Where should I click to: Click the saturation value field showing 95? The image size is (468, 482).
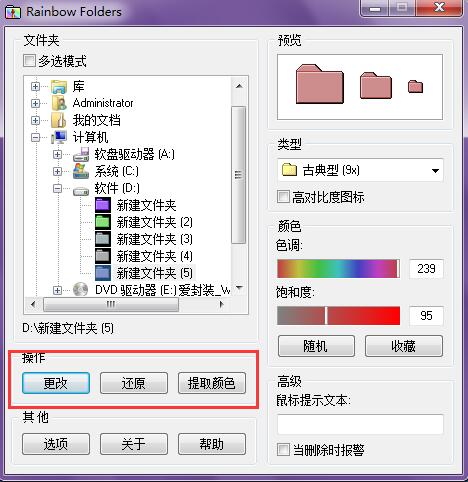pos(426,316)
